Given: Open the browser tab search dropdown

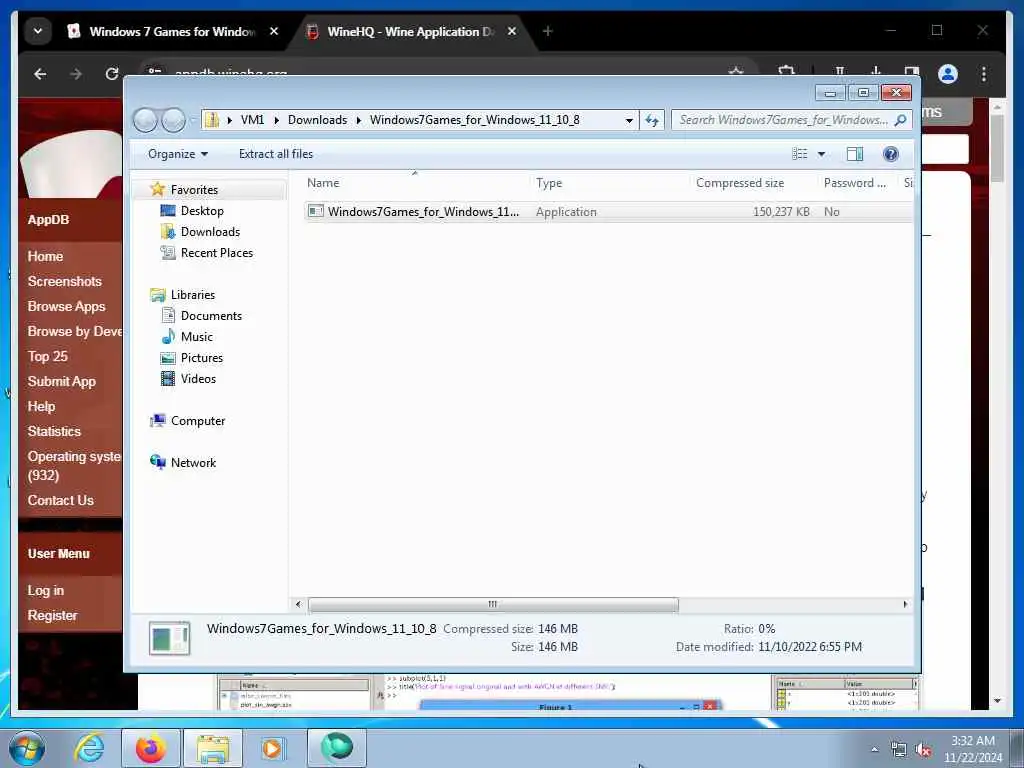Looking at the screenshot, I should coord(38,31).
